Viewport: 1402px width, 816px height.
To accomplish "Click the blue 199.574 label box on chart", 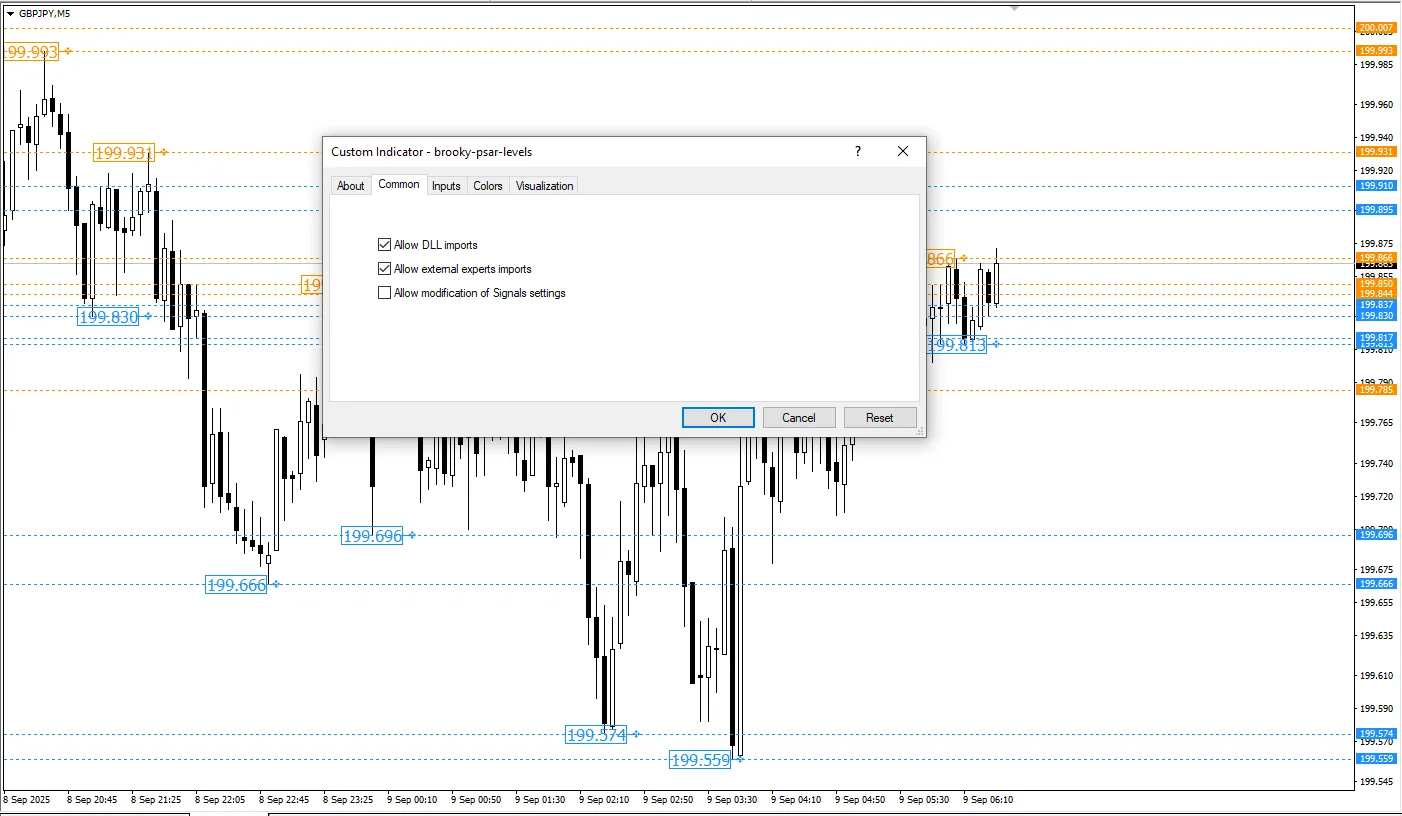I will tap(596, 735).
